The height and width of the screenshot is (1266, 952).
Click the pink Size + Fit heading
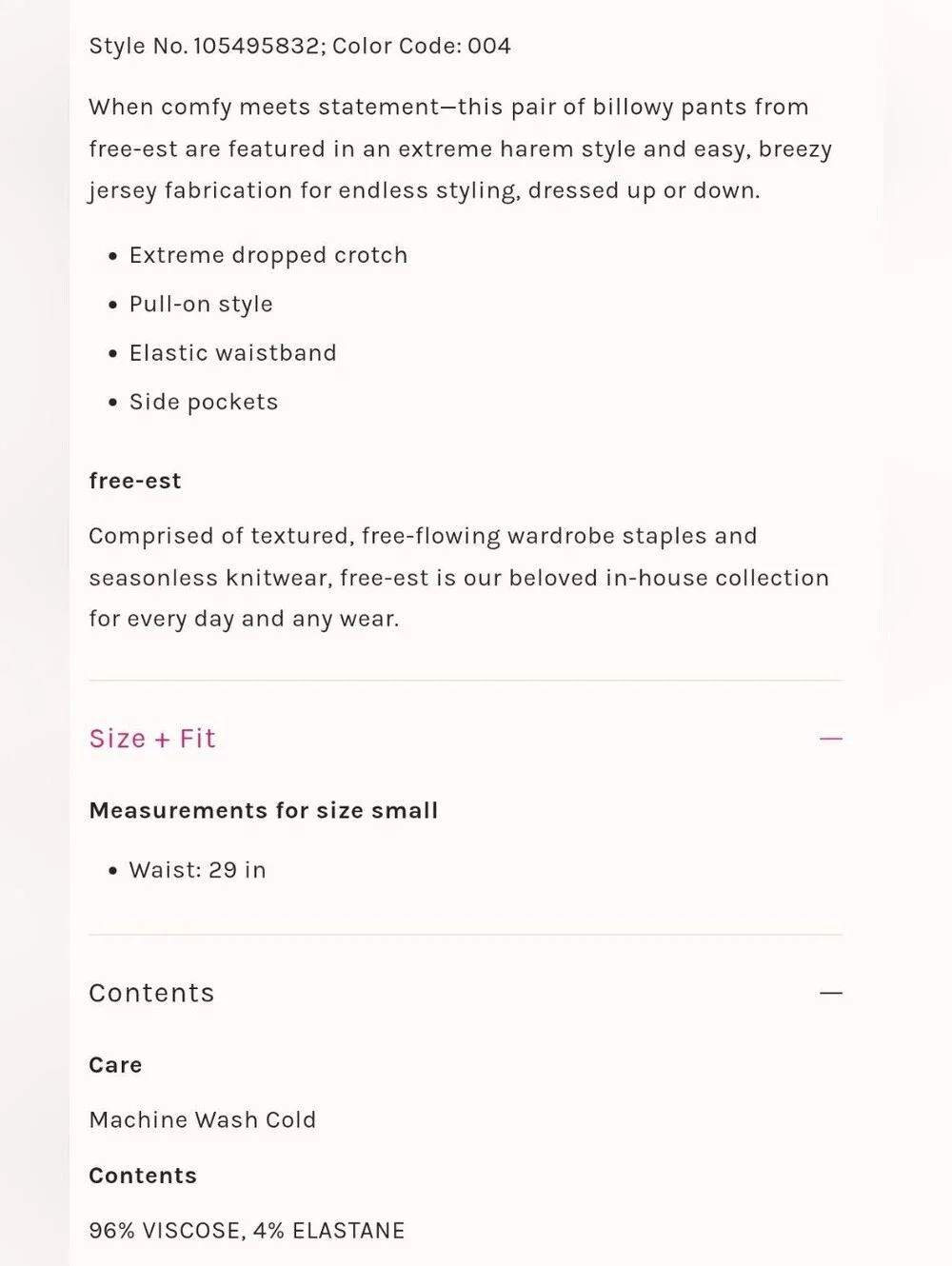(152, 739)
